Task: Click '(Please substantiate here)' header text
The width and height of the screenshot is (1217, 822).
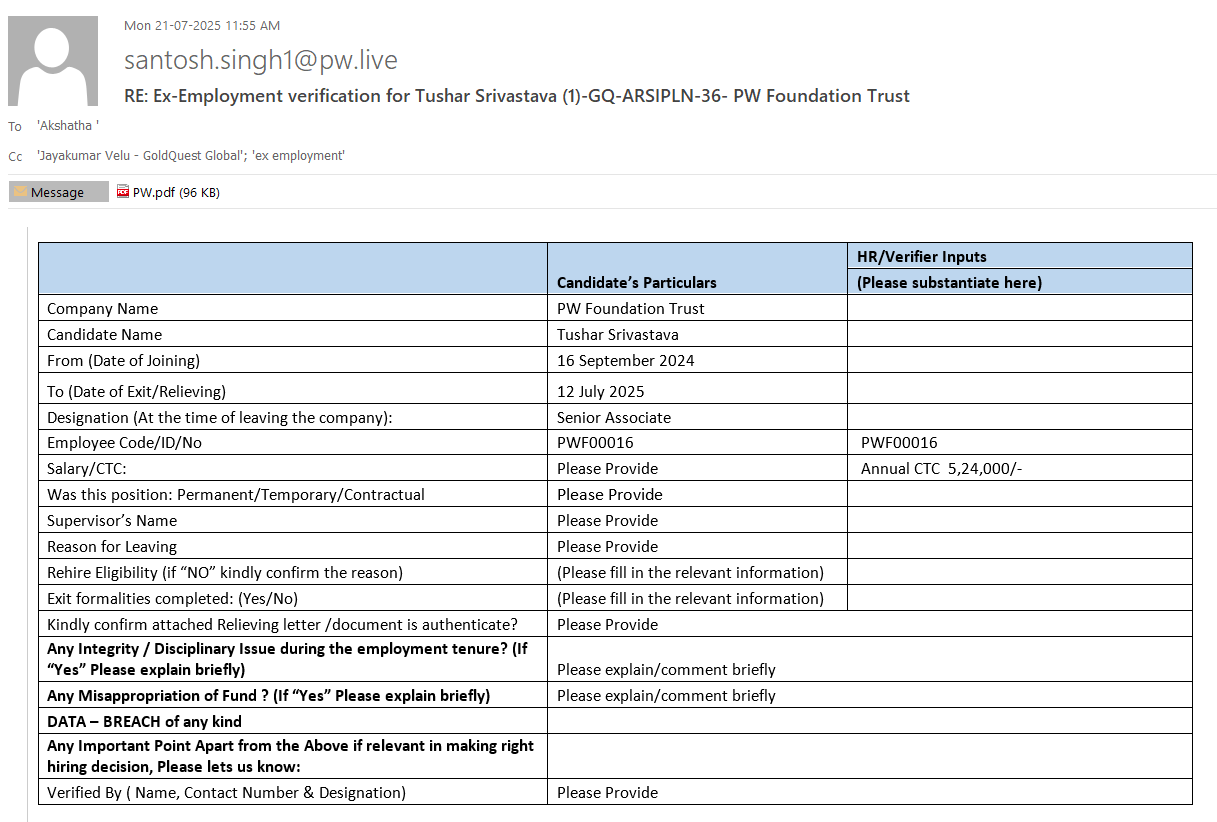Action: pos(949,282)
